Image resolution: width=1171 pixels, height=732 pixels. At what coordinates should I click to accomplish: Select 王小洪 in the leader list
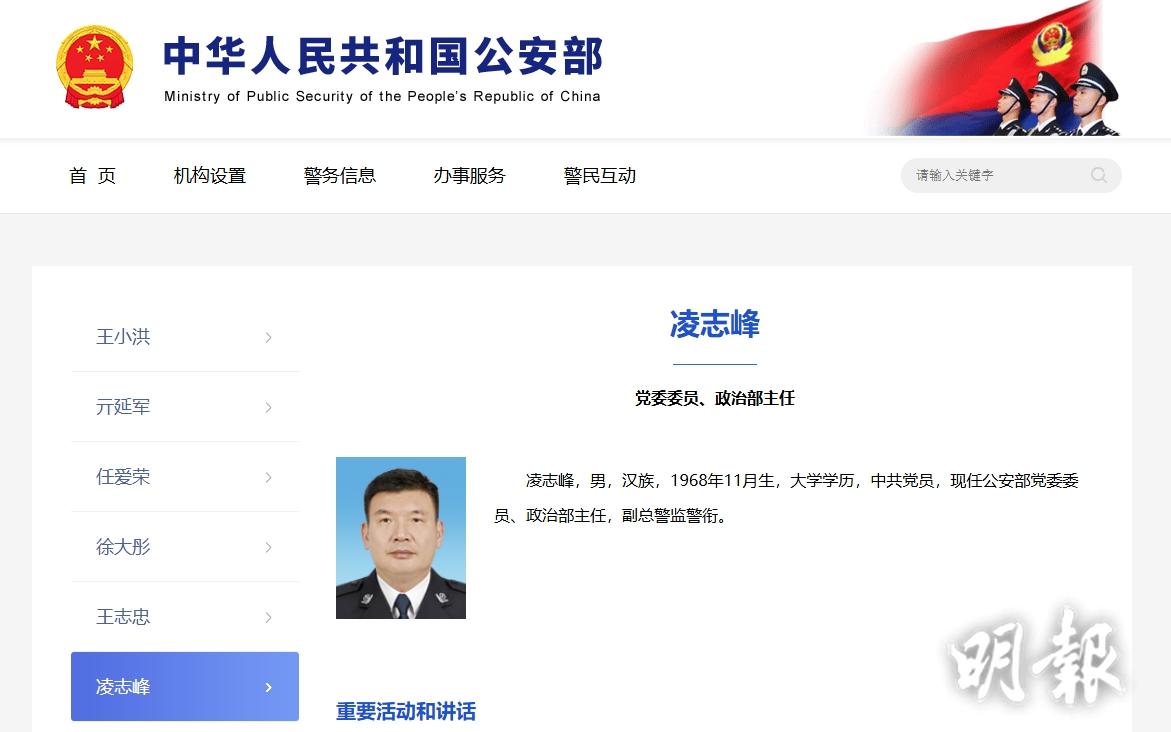coord(184,337)
